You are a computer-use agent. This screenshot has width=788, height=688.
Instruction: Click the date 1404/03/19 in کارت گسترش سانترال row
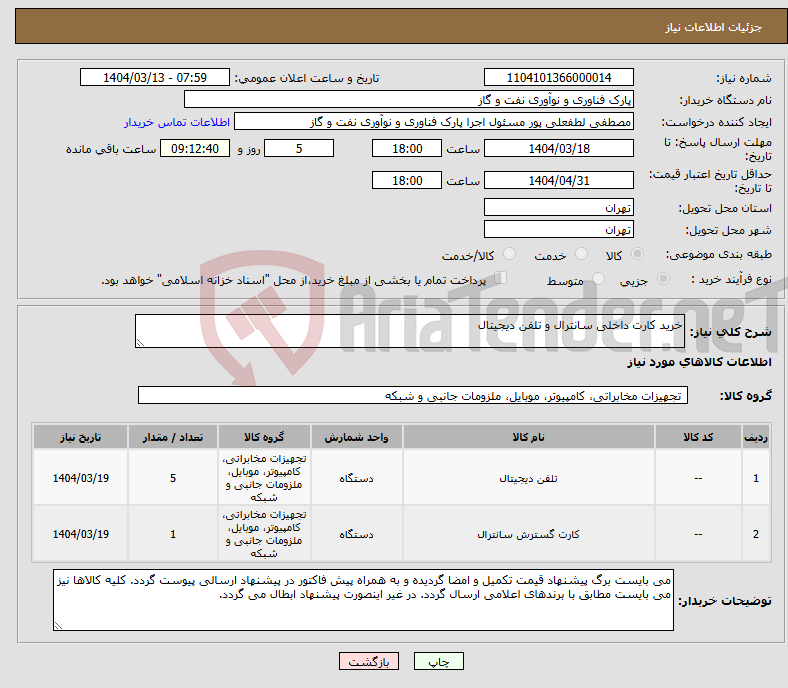tap(80, 534)
